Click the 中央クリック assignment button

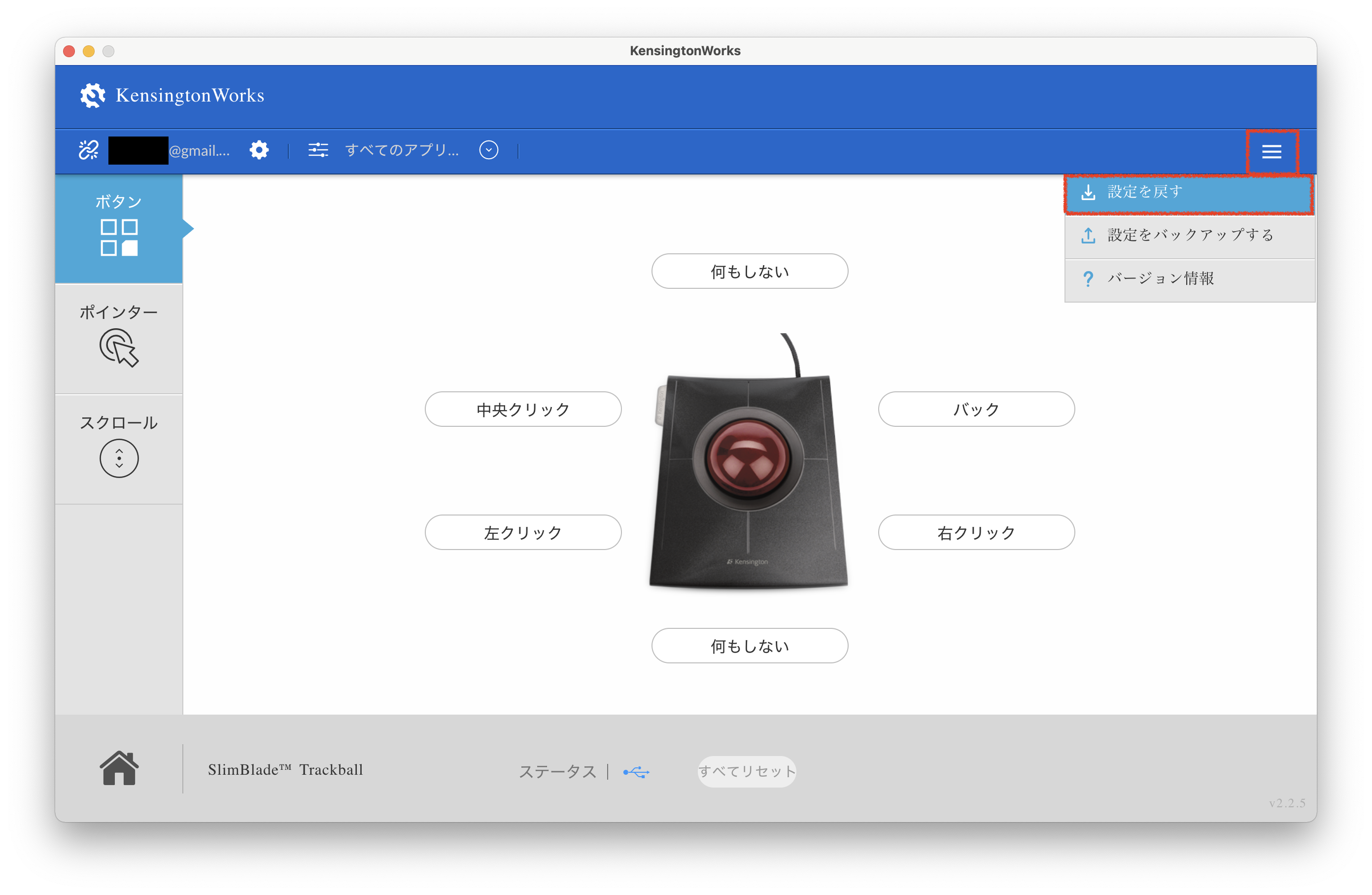point(523,409)
